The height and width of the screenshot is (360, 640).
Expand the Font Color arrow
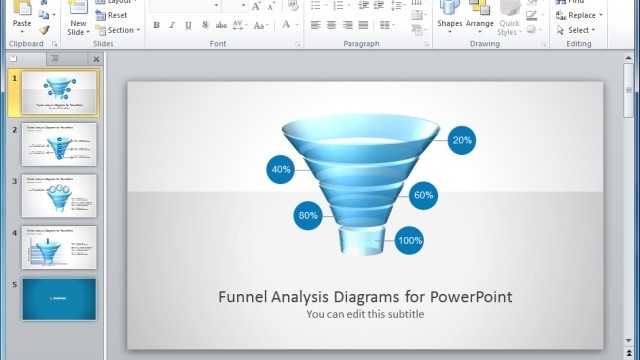point(297,25)
